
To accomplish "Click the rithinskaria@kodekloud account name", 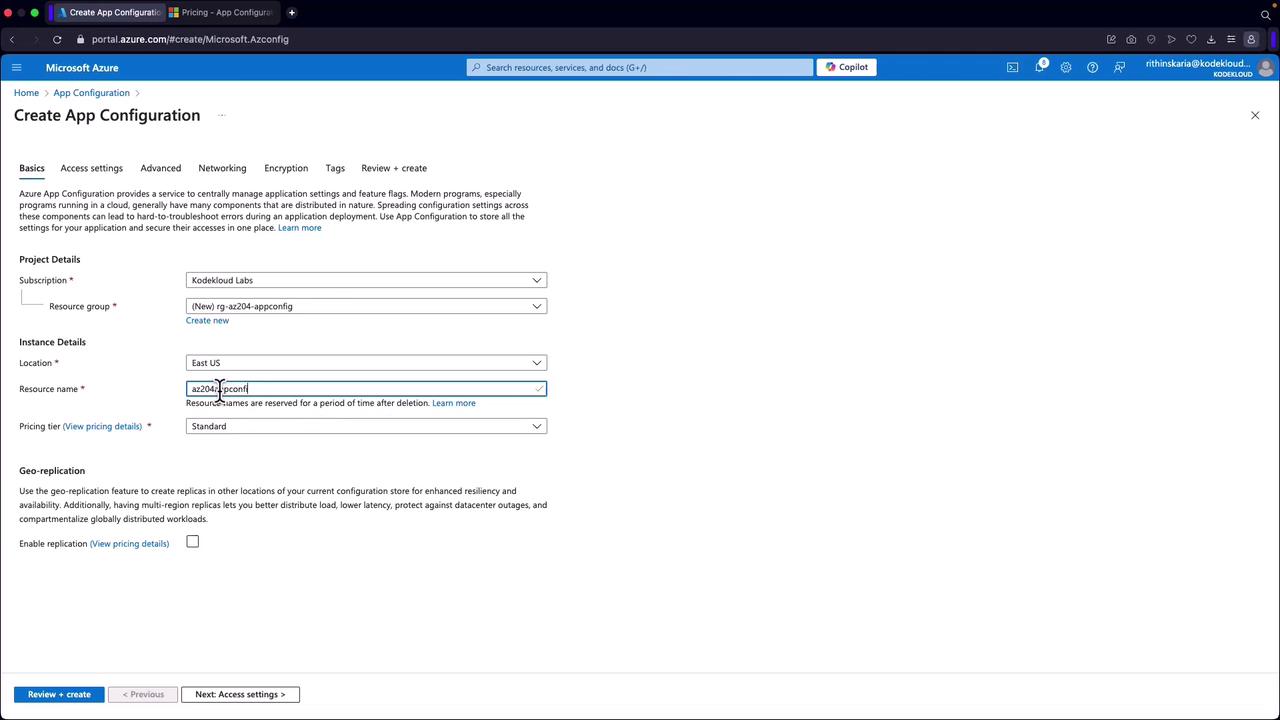I will (1198, 63).
